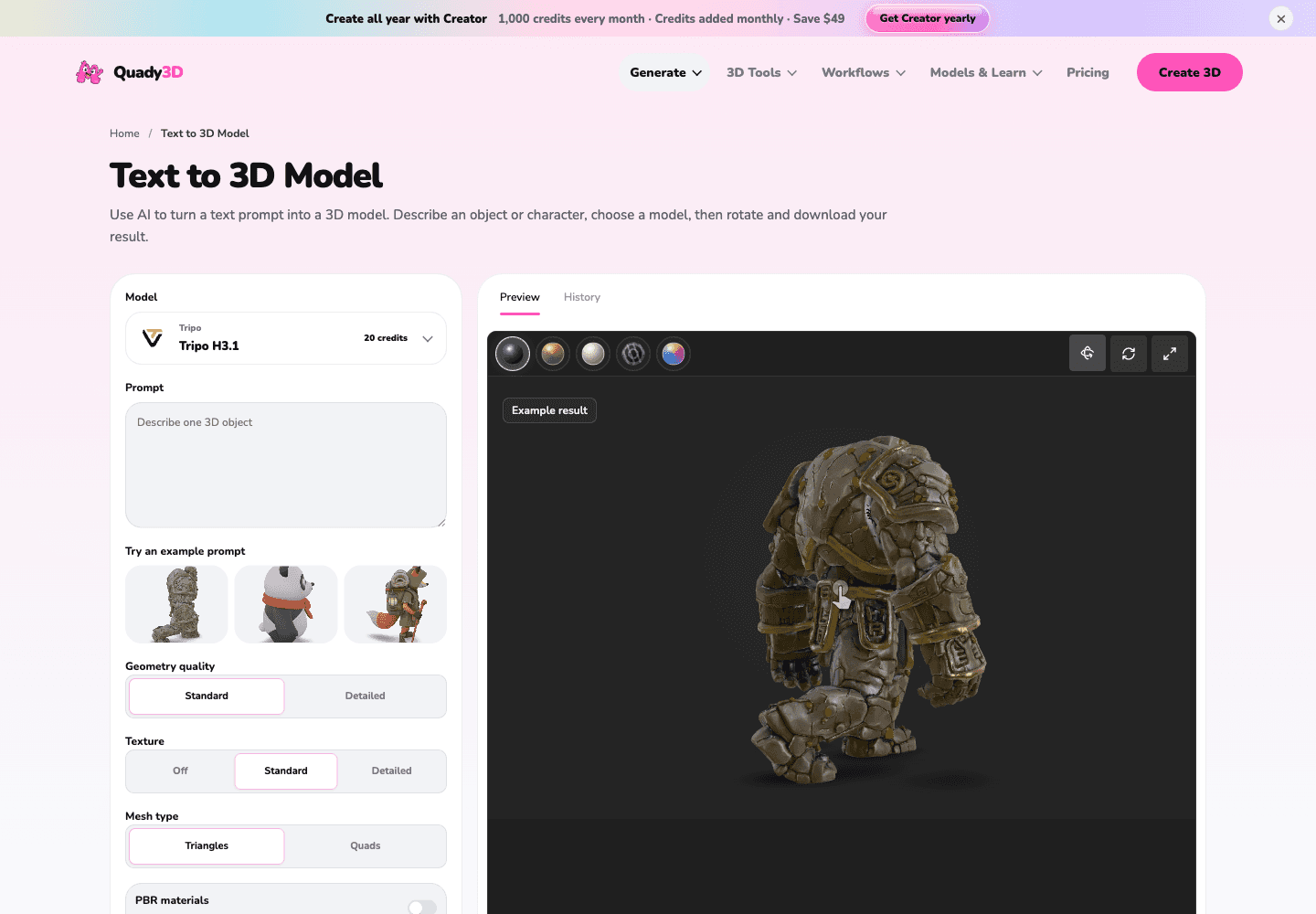The height and width of the screenshot is (914, 1316).
Task: Focus the prompt text box
Action: click(286, 465)
